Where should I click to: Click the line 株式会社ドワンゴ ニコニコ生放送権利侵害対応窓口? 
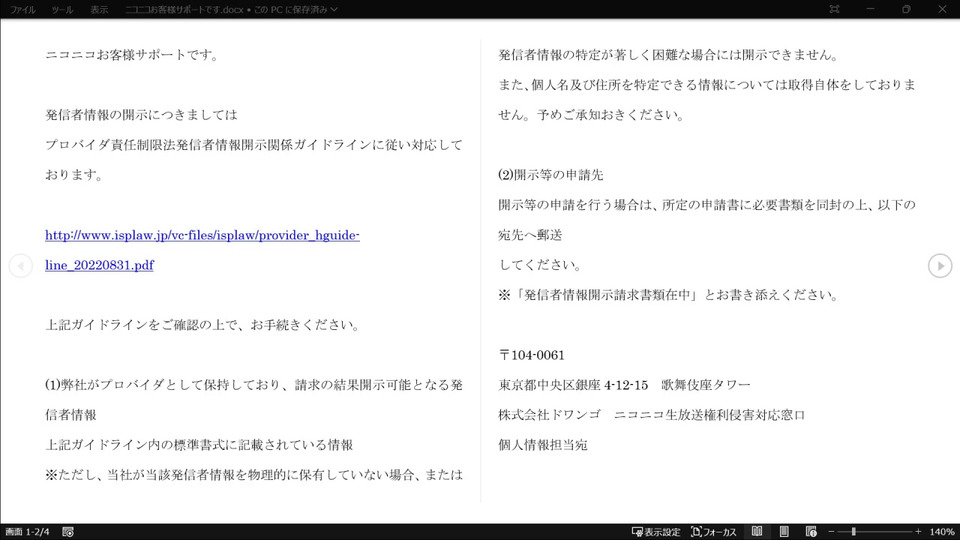(651, 415)
